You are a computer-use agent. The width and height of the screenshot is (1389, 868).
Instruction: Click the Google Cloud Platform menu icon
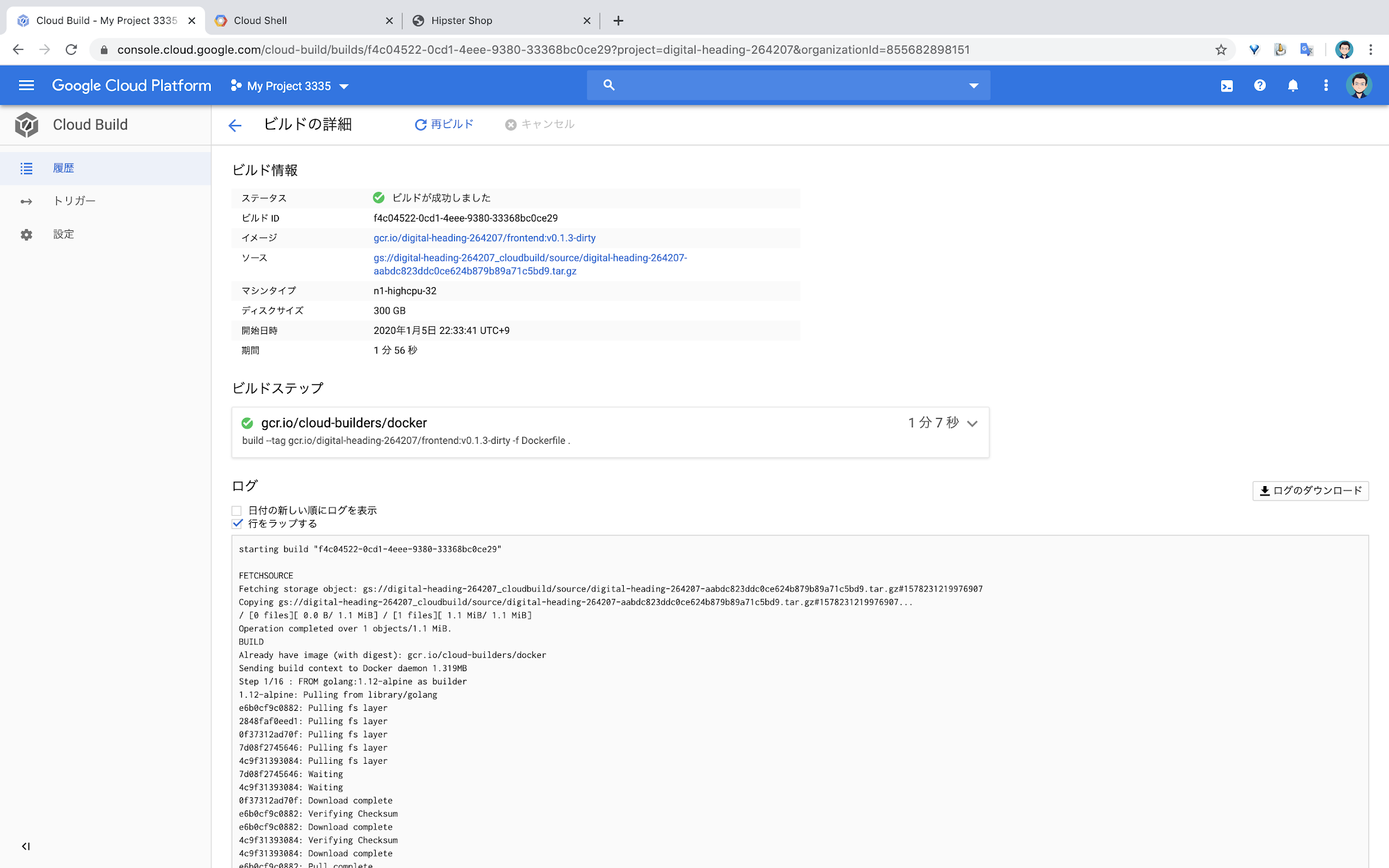point(26,85)
